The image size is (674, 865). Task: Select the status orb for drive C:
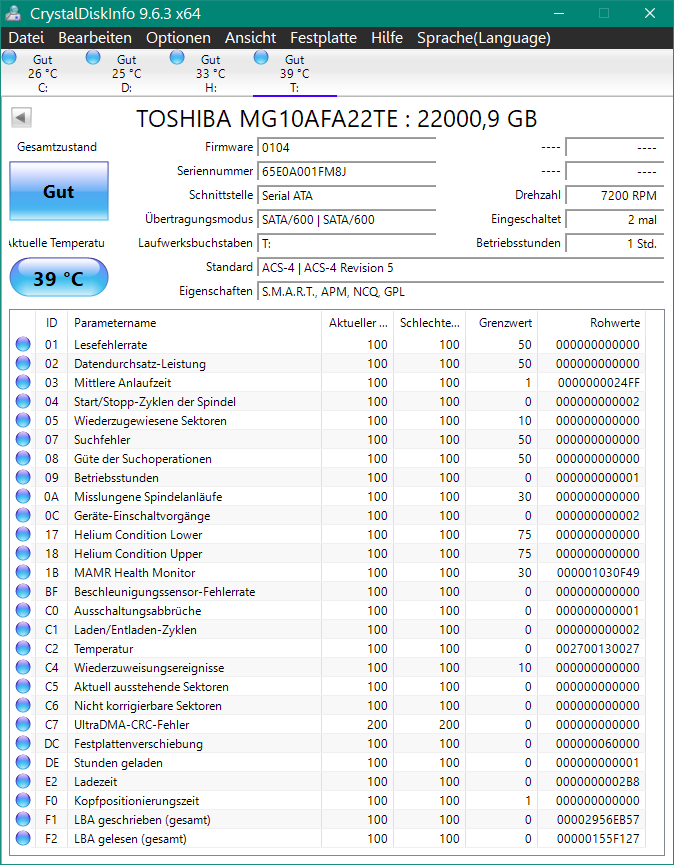pyautogui.click(x=9, y=57)
